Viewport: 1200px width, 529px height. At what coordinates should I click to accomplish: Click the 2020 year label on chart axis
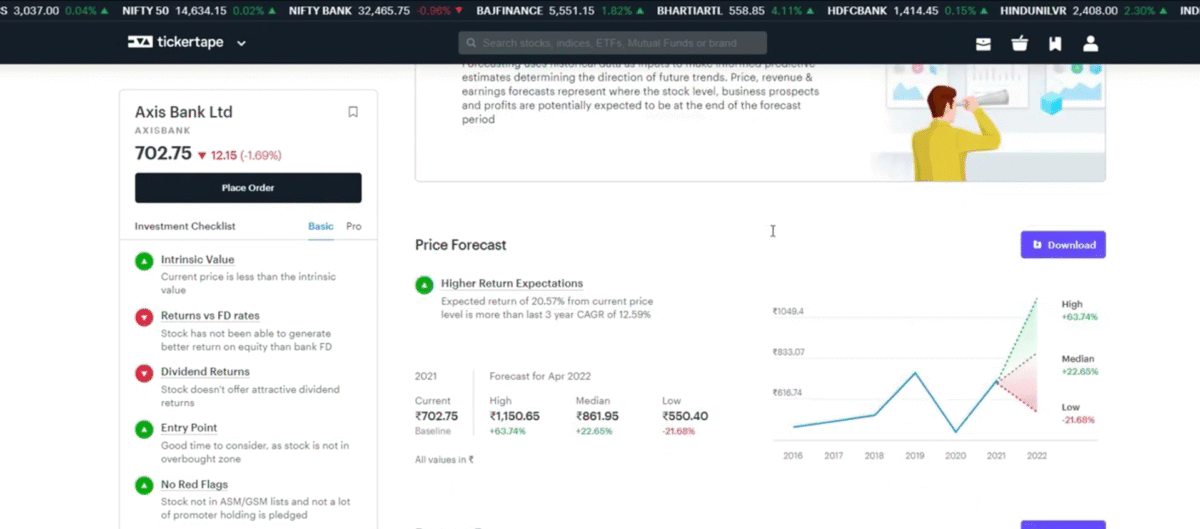pyautogui.click(x=955, y=455)
